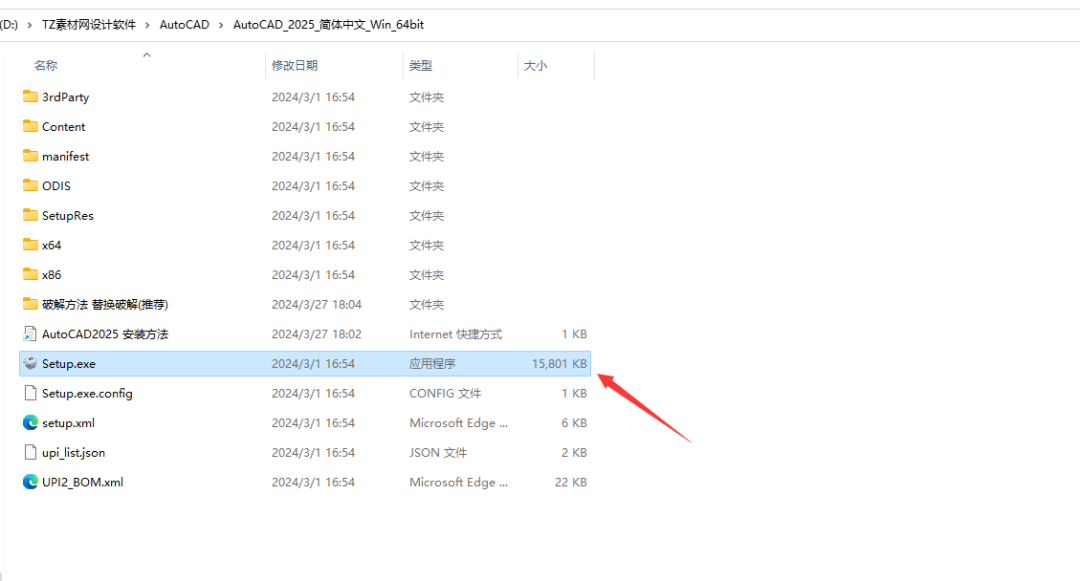The width and height of the screenshot is (1080, 581).
Task: Click the 2024/3/27 18:02 modified date
Action: pos(316,334)
